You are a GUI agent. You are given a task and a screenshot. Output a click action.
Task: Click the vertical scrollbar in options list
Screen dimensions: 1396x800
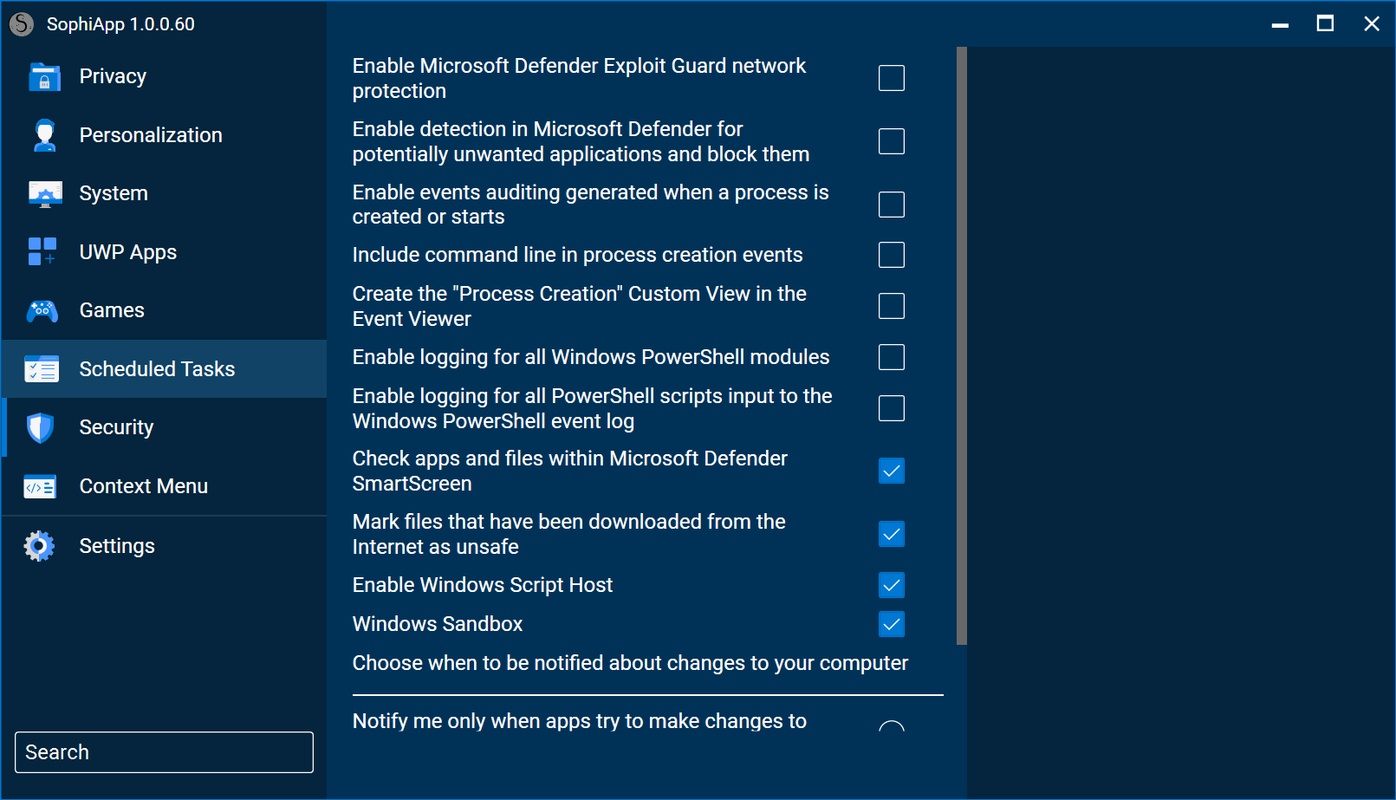(x=961, y=345)
